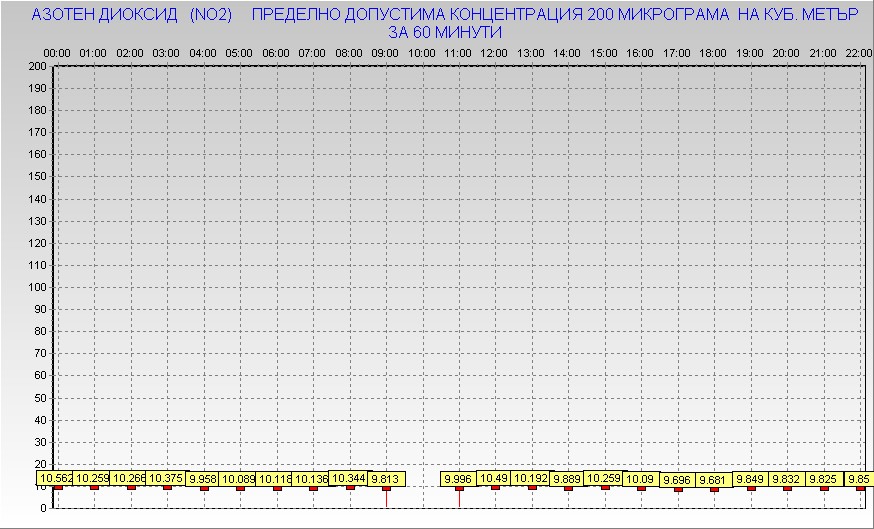Image resolution: width=874 pixels, height=529 pixels.
Task: Click the 9.813 data label
Action: pos(386,479)
